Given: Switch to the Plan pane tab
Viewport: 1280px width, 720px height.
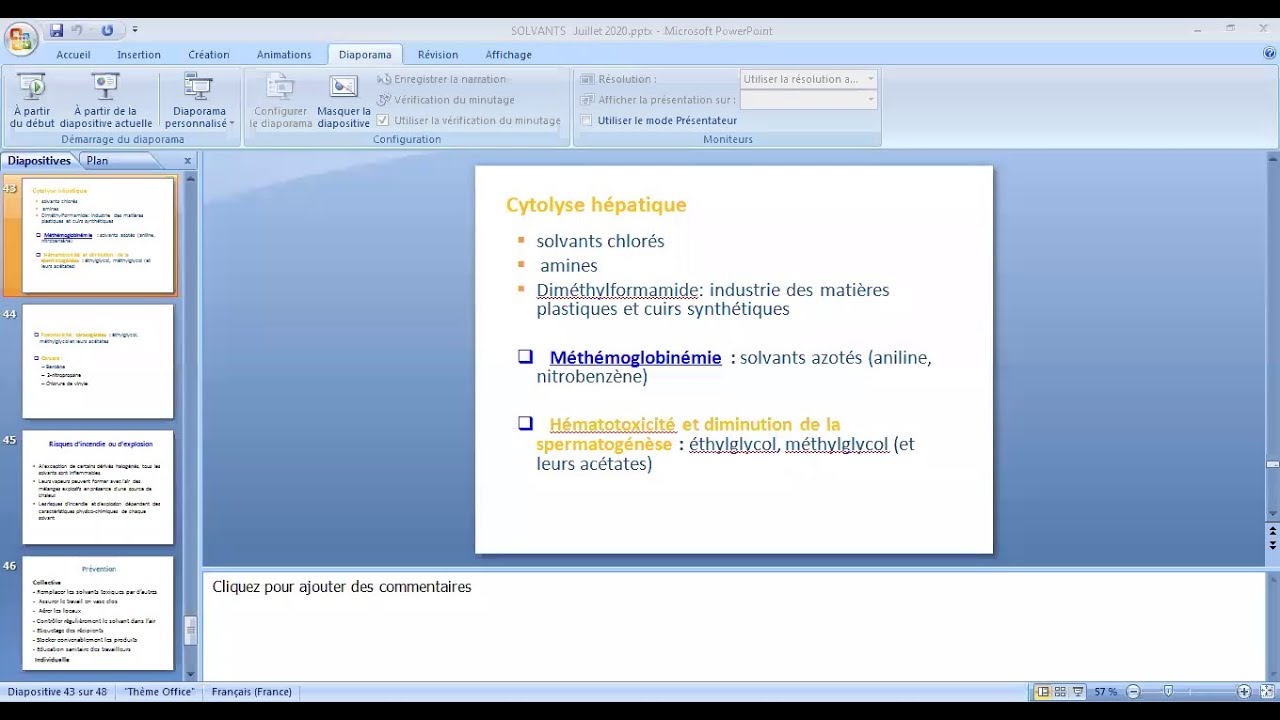Looking at the screenshot, I should pyautogui.click(x=97, y=160).
